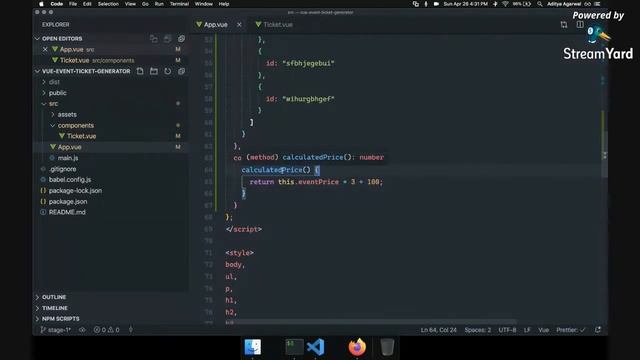Launch Firefox from the Dock
640x360 pixels.
click(x=357, y=347)
